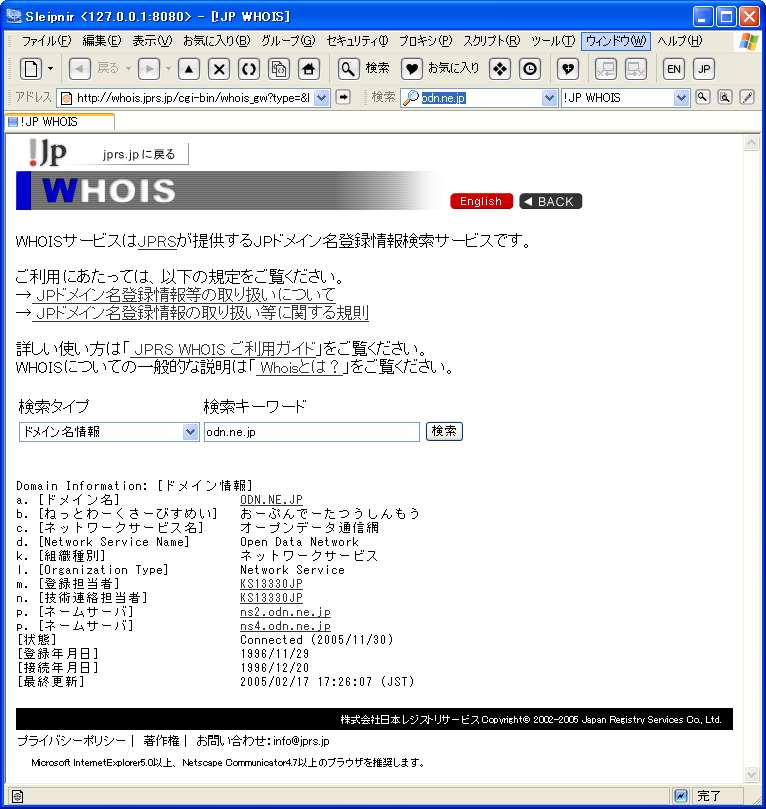Screen dimensions: 766x809
Task: Click the !JP logo
Action: tap(47, 153)
